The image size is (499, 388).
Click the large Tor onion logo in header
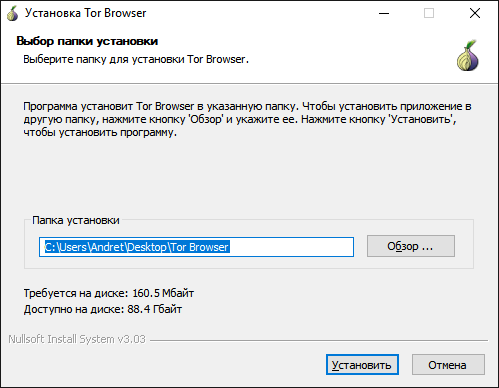(468, 55)
